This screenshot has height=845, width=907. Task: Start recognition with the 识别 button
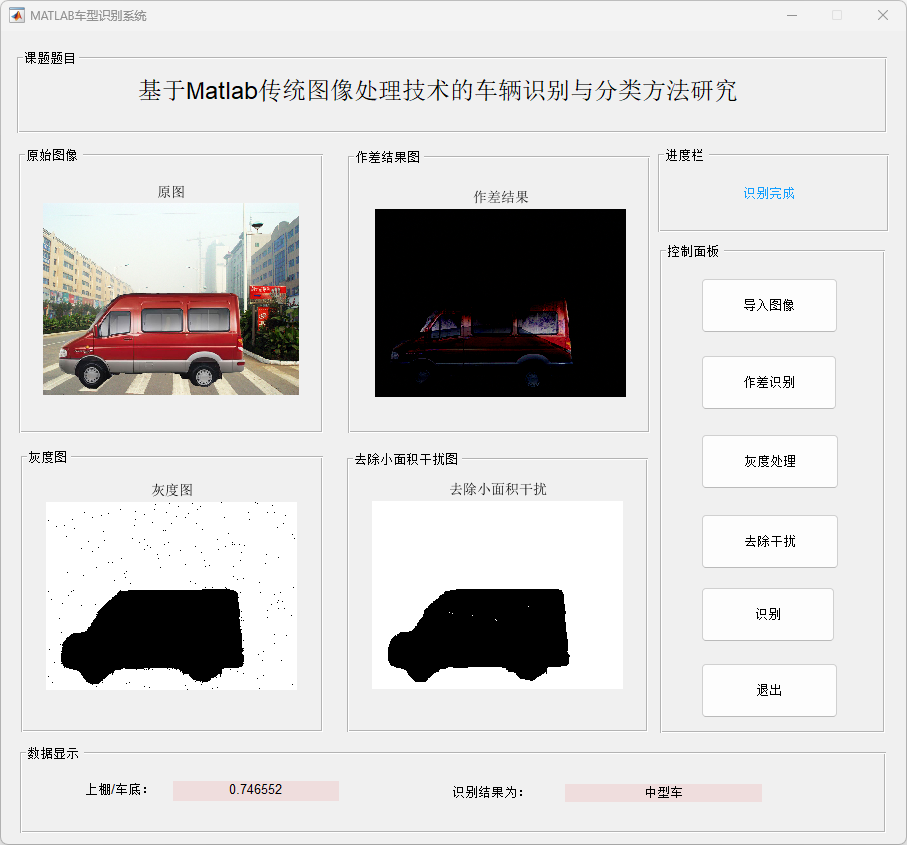pos(767,614)
